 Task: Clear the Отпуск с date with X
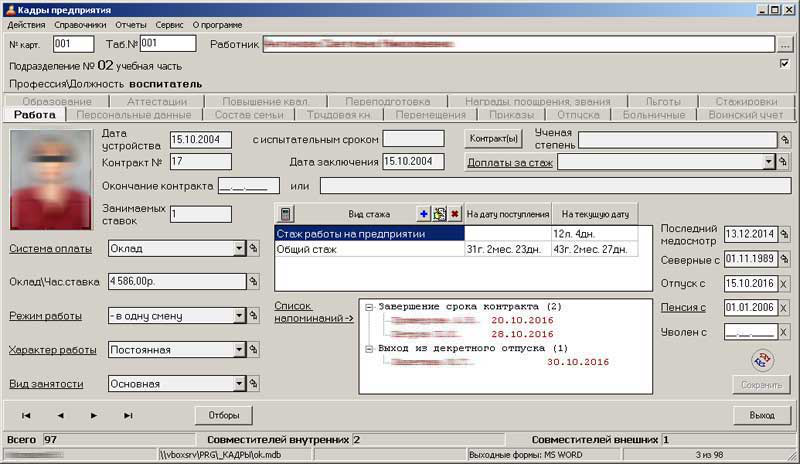[784, 284]
